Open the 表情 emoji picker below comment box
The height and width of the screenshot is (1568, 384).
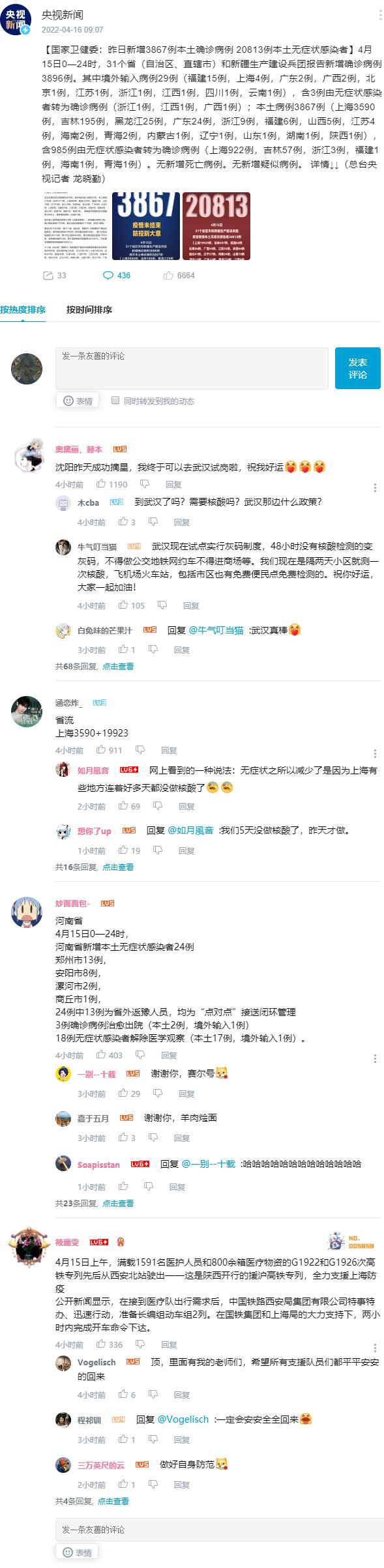77,401
